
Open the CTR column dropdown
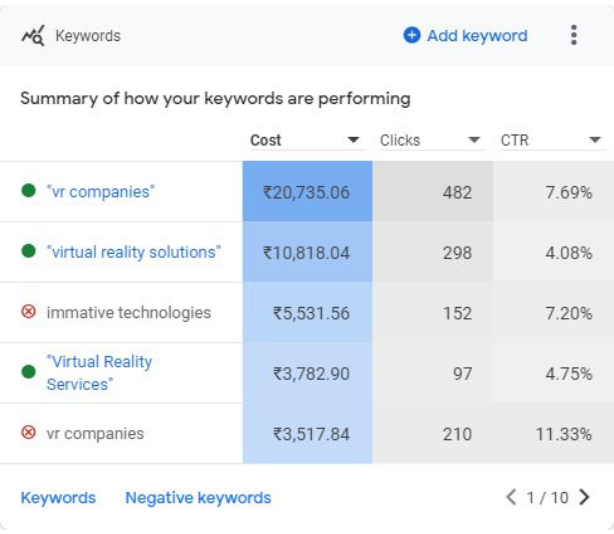click(x=595, y=141)
